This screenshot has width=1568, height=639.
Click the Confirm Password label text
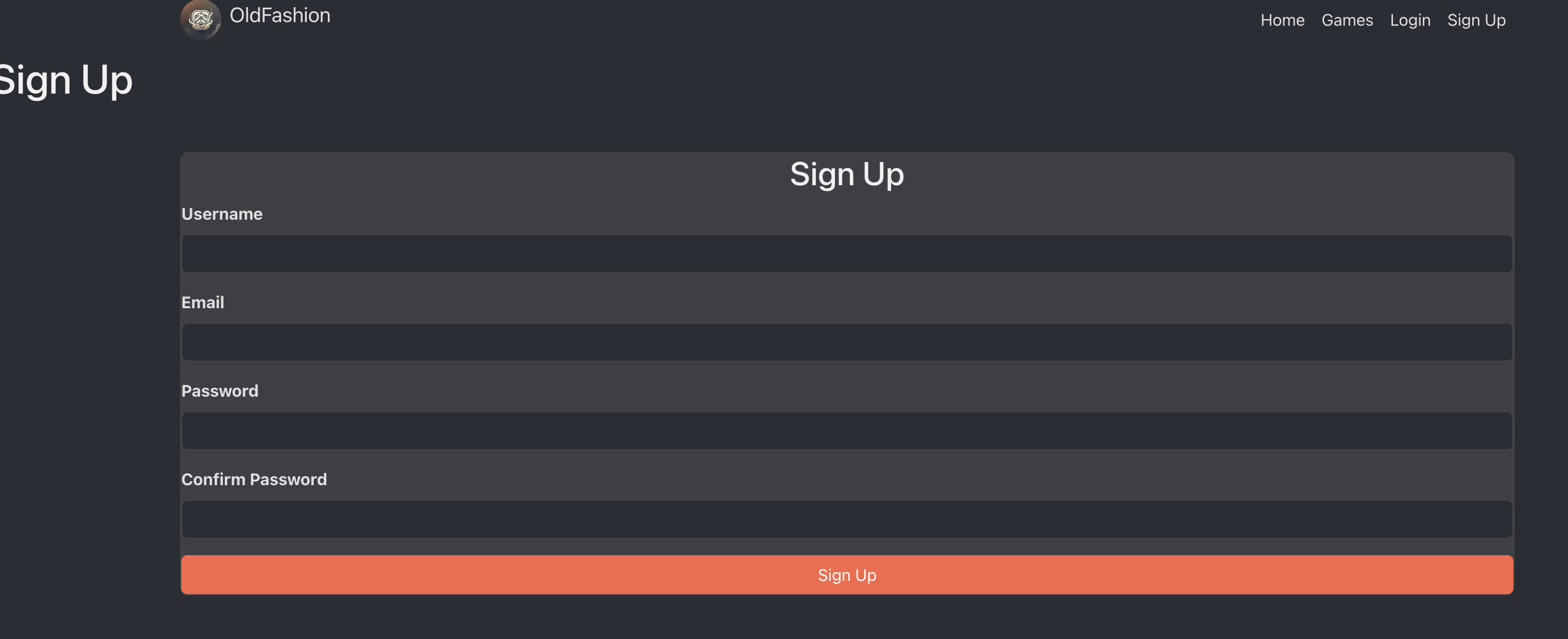pyautogui.click(x=254, y=480)
